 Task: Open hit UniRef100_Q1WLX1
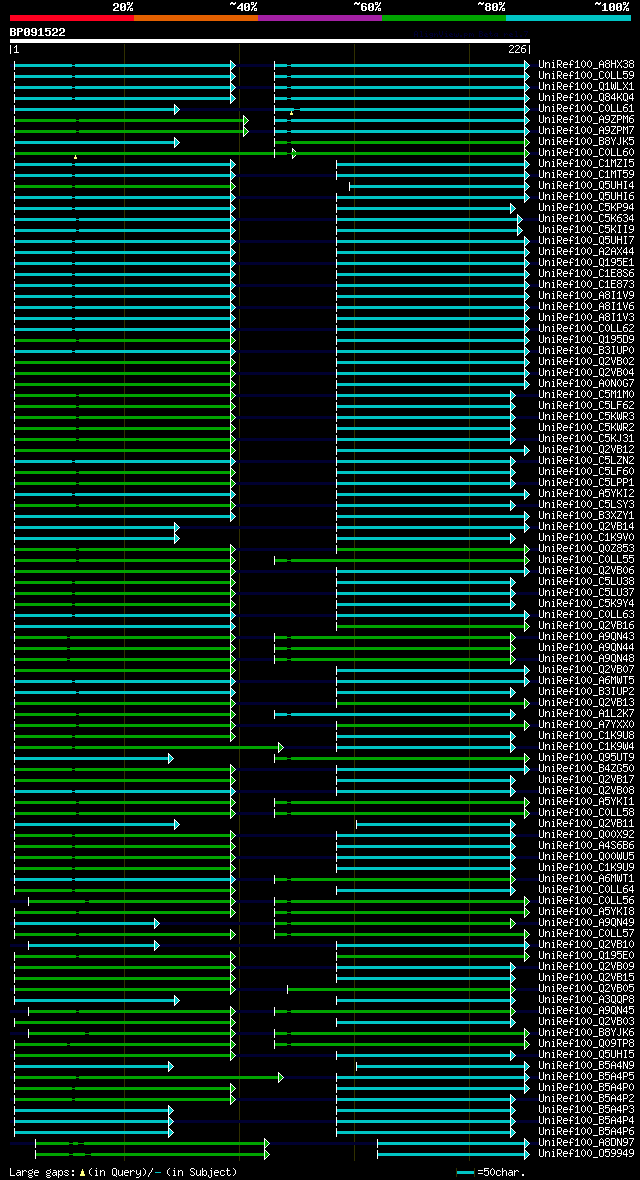tap(587, 87)
